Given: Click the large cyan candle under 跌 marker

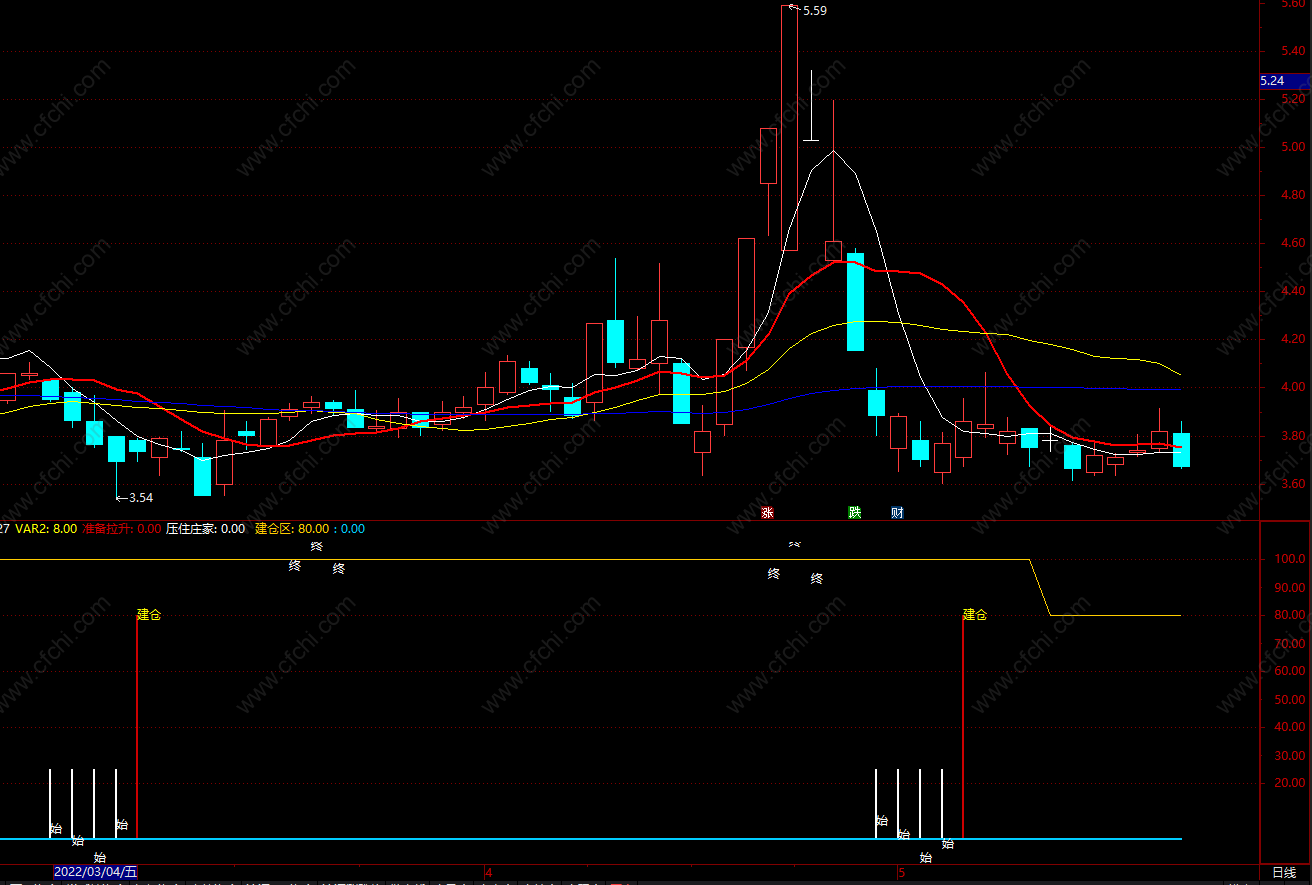Looking at the screenshot, I should [x=855, y=301].
